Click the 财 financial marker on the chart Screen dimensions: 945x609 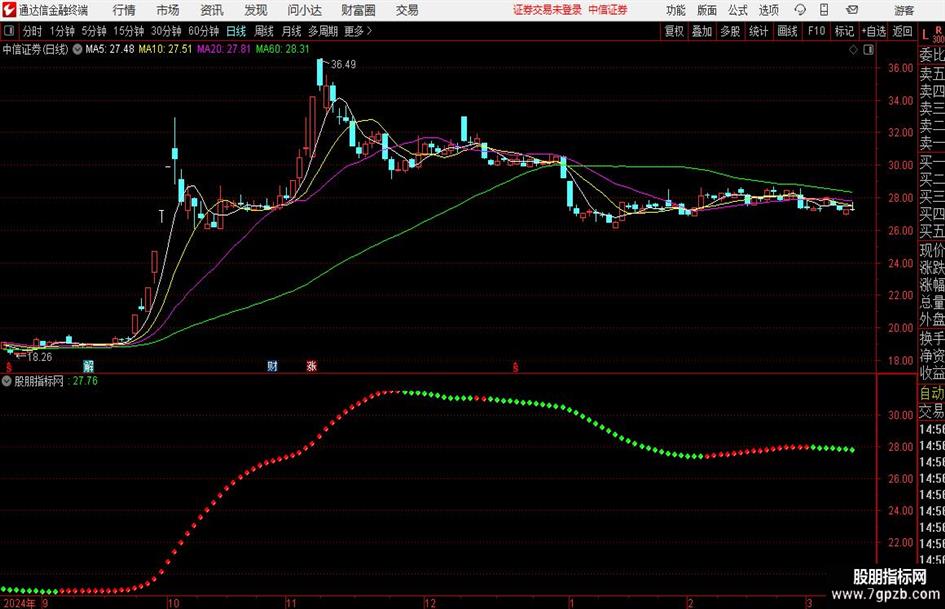272,365
